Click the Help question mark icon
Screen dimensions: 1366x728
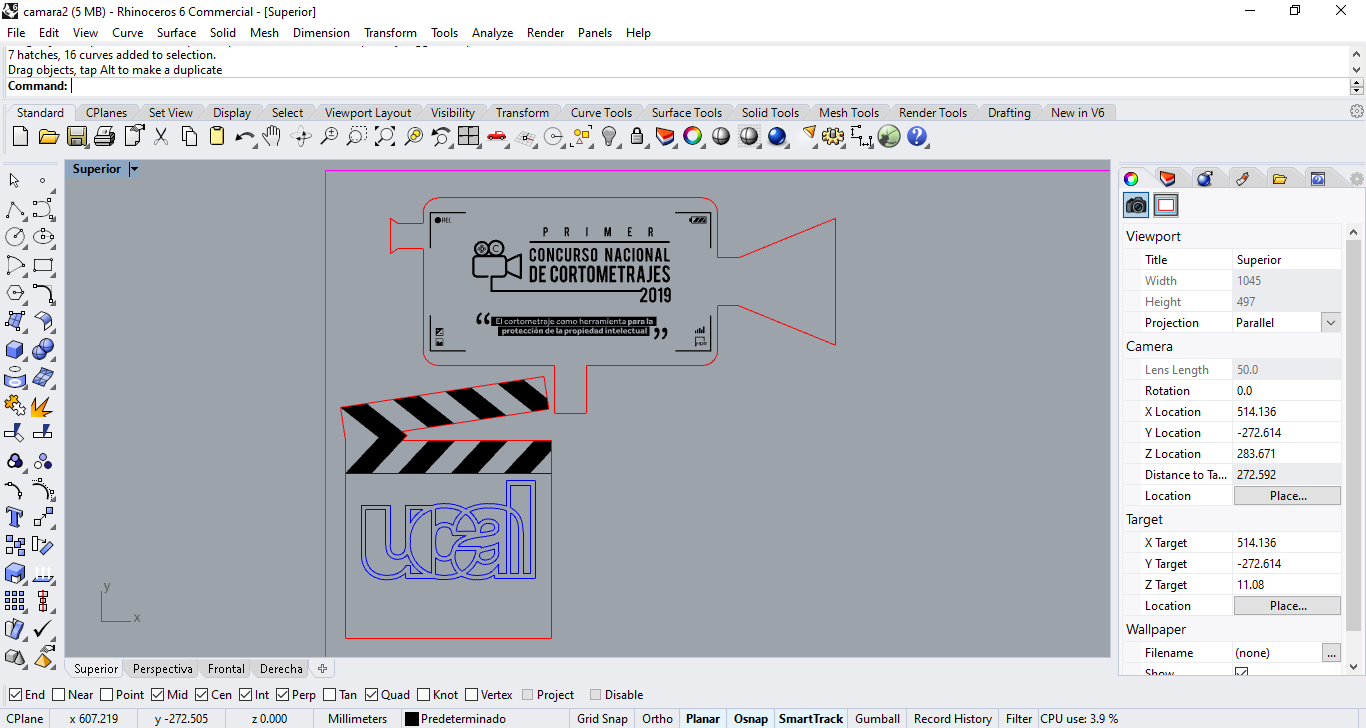coord(917,136)
